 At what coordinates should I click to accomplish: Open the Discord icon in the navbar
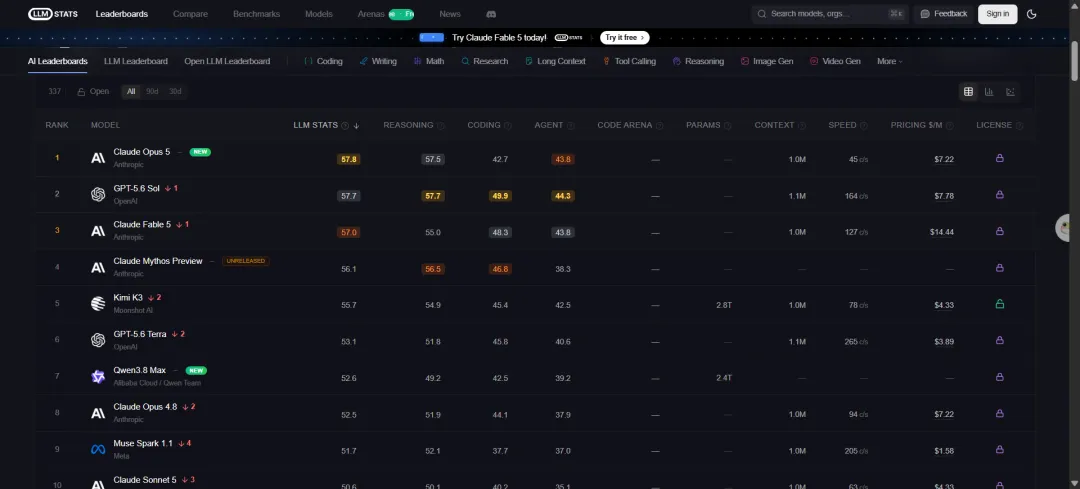pos(491,14)
